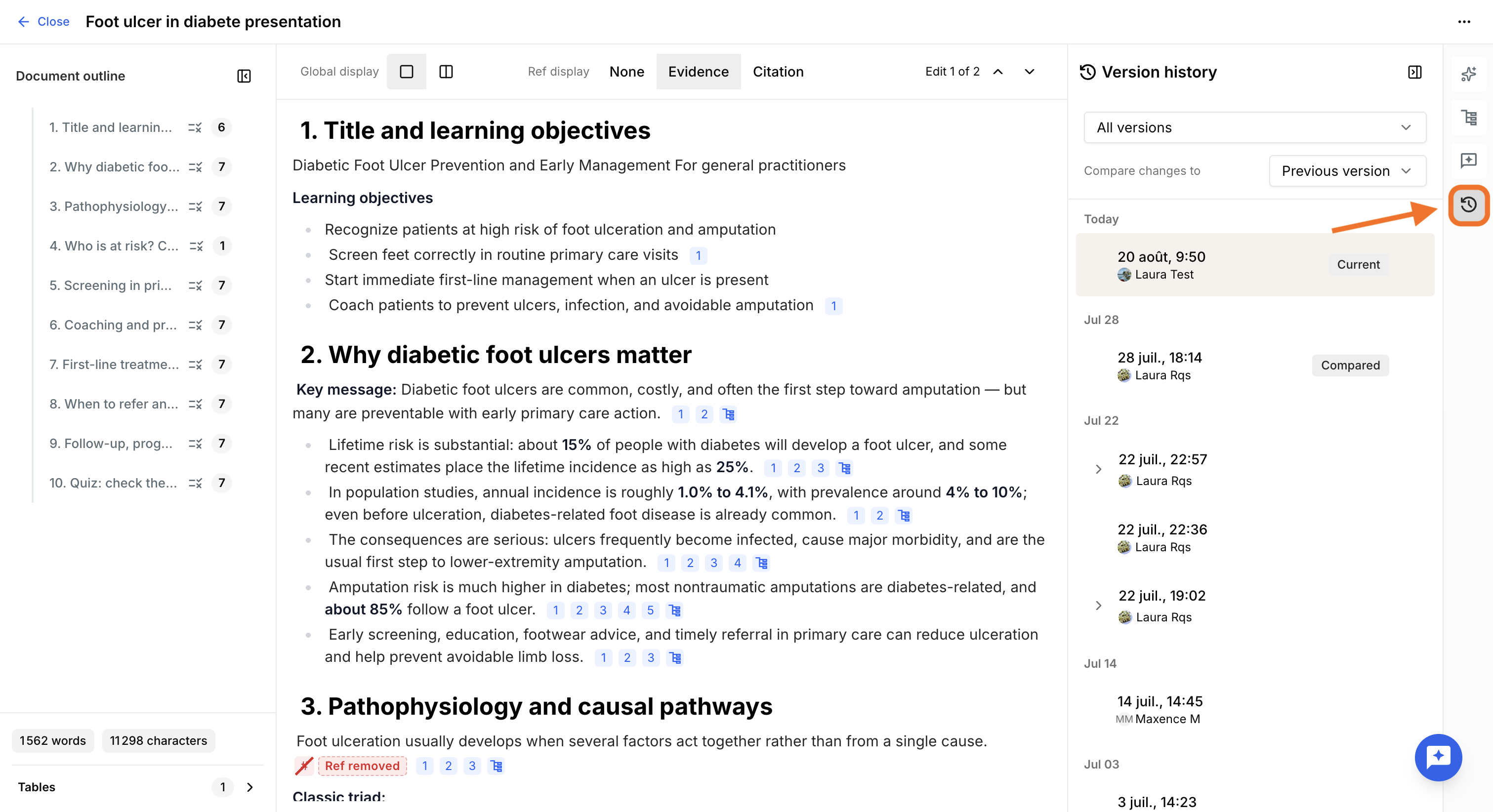Switch to split-view global display
Screen dimensions: 1493x812
[446, 71]
